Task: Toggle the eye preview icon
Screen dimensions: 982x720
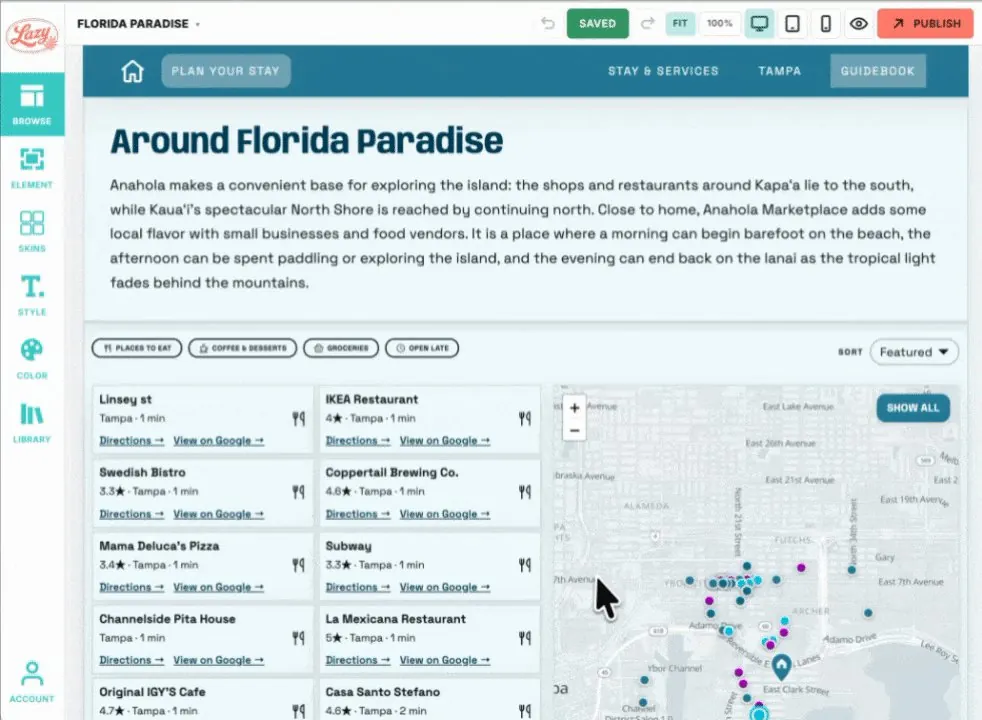Action: 859,24
